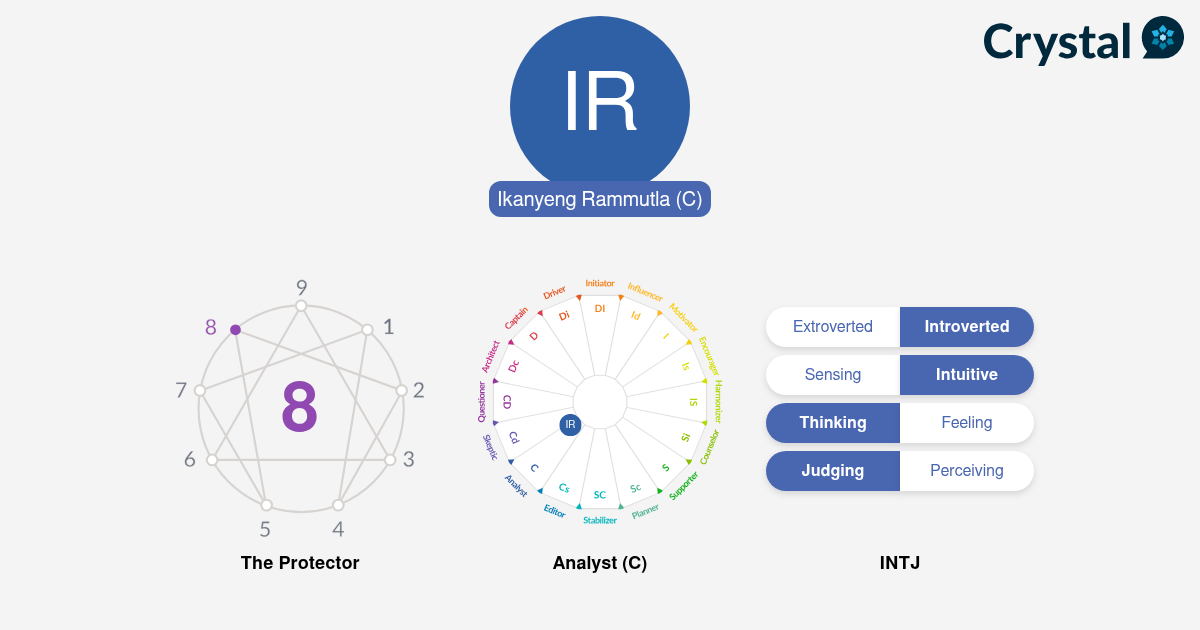1200x630 pixels.
Task: Click the IS segment of the DISC wheel
Action: pyautogui.click(x=693, y=402)
